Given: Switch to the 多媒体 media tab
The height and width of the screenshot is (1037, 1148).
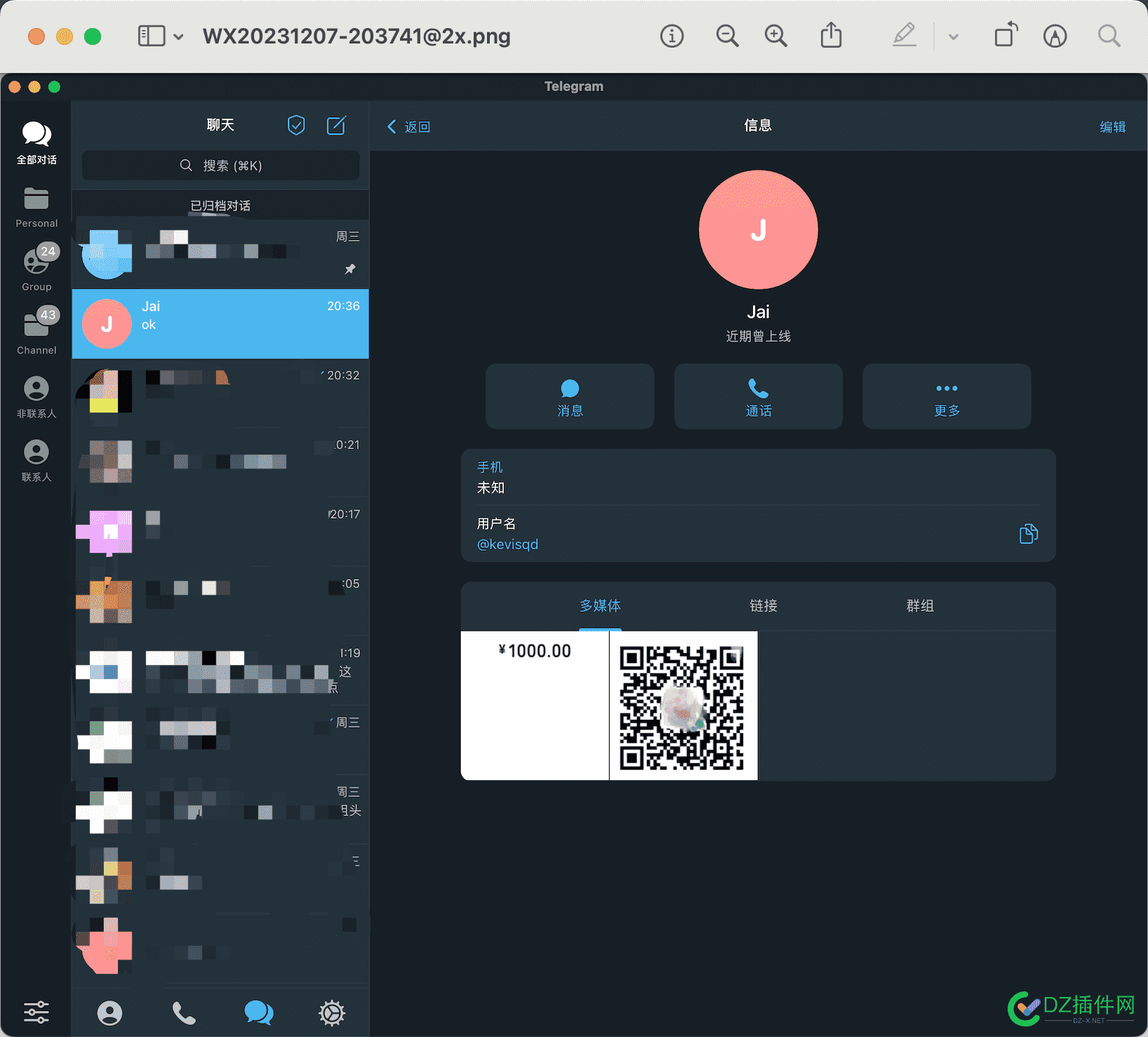Looking at the screenshot, I should [x=600, y=606].
